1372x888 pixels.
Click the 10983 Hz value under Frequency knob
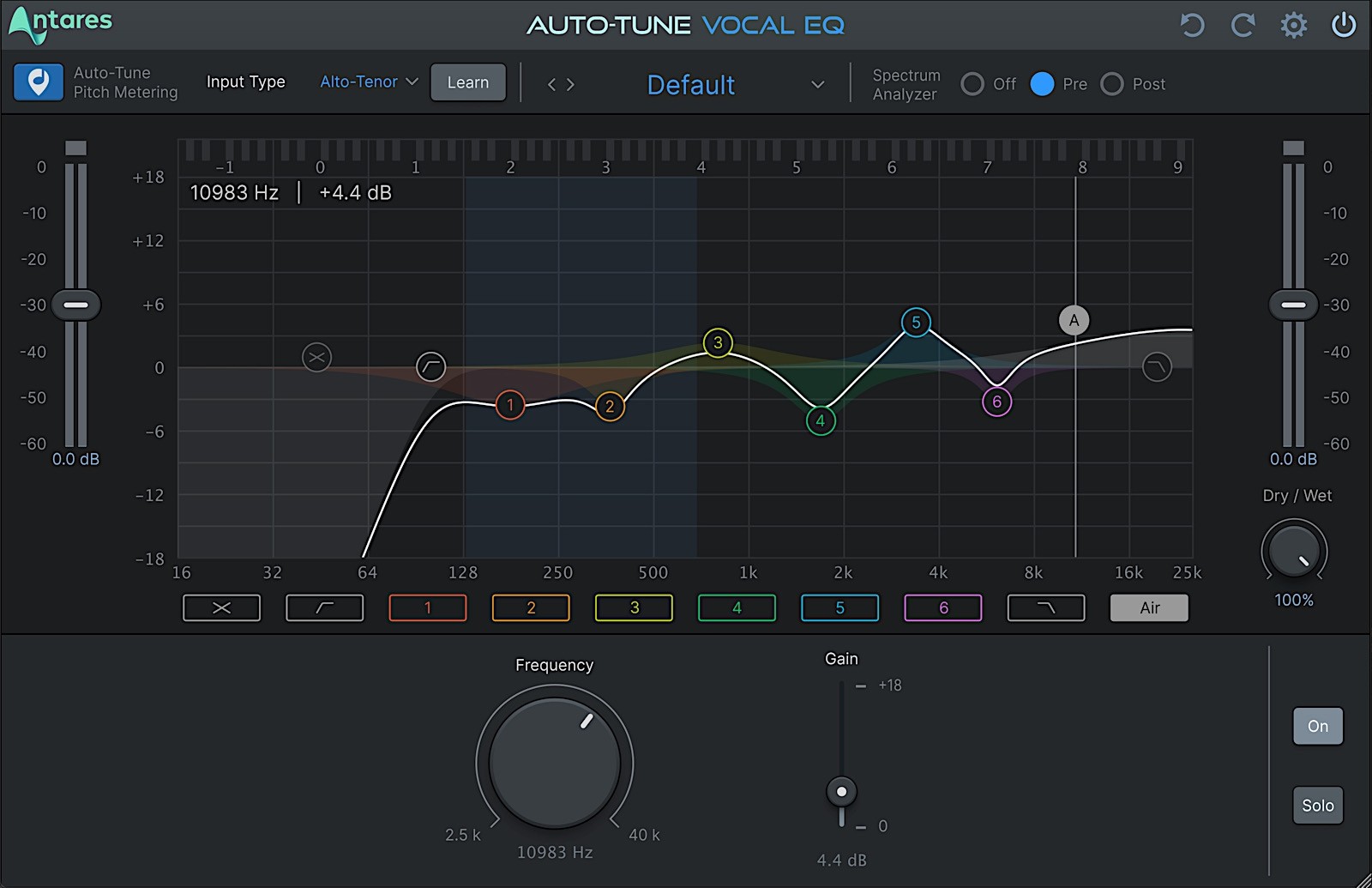click(555, 852)
